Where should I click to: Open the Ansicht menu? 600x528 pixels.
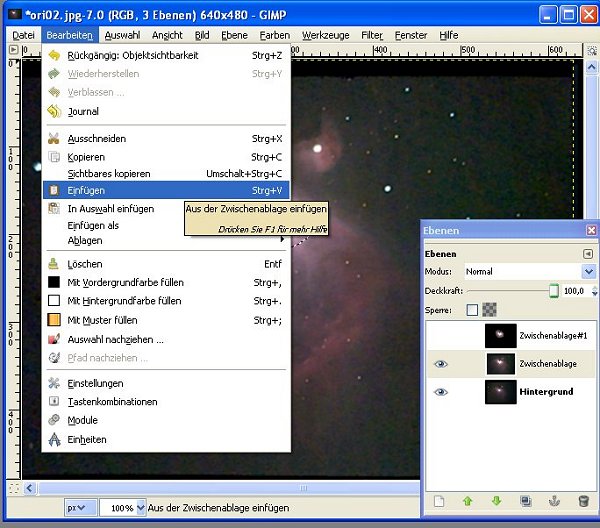click(x=167, y=35)
